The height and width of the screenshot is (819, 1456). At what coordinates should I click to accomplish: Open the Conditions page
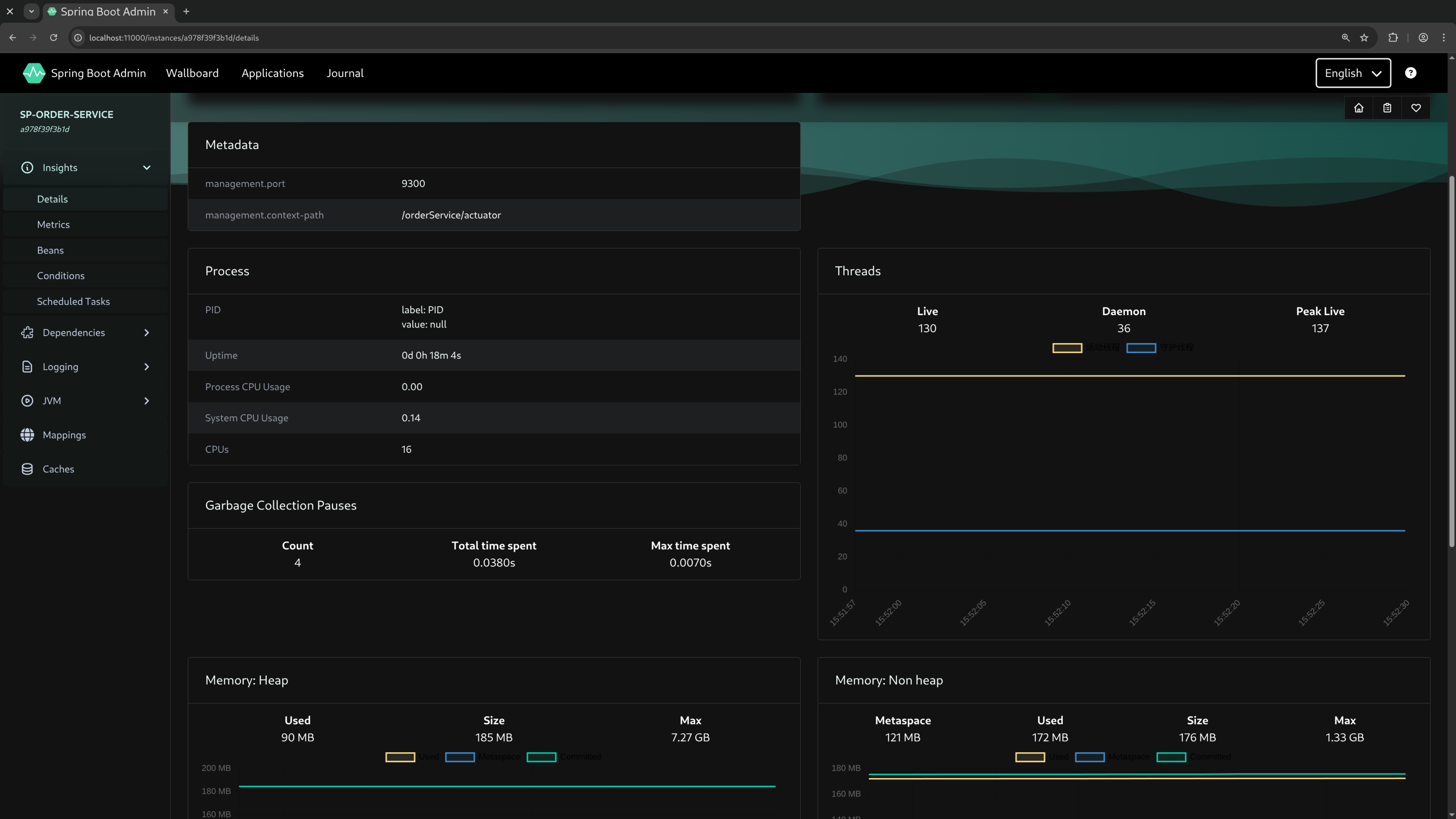pyautogui.click(x=61, y=275)
